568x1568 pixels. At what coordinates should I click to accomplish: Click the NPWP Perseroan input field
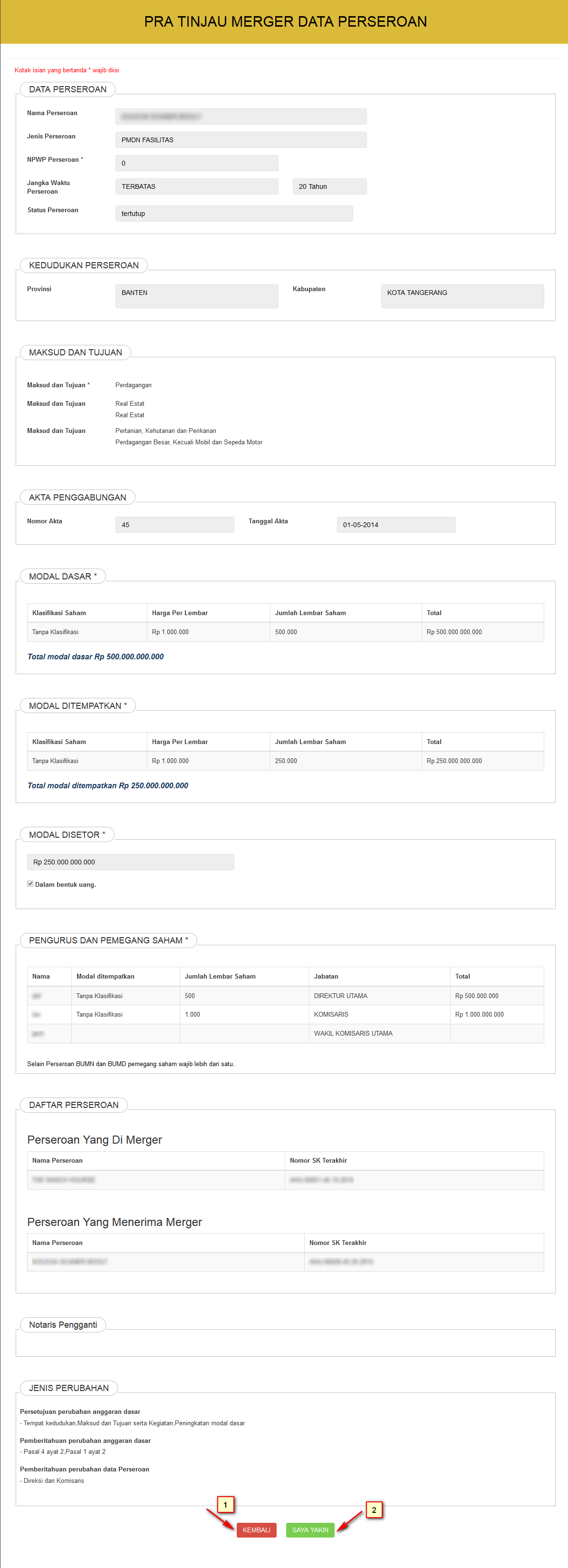pos(196,163)
